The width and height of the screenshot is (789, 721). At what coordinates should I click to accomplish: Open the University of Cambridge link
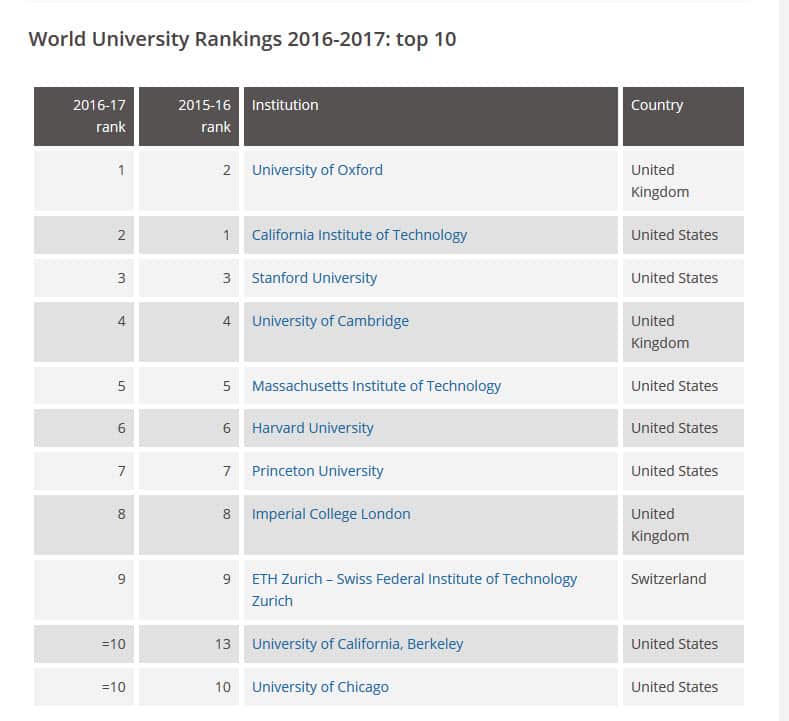click(330, 321)
